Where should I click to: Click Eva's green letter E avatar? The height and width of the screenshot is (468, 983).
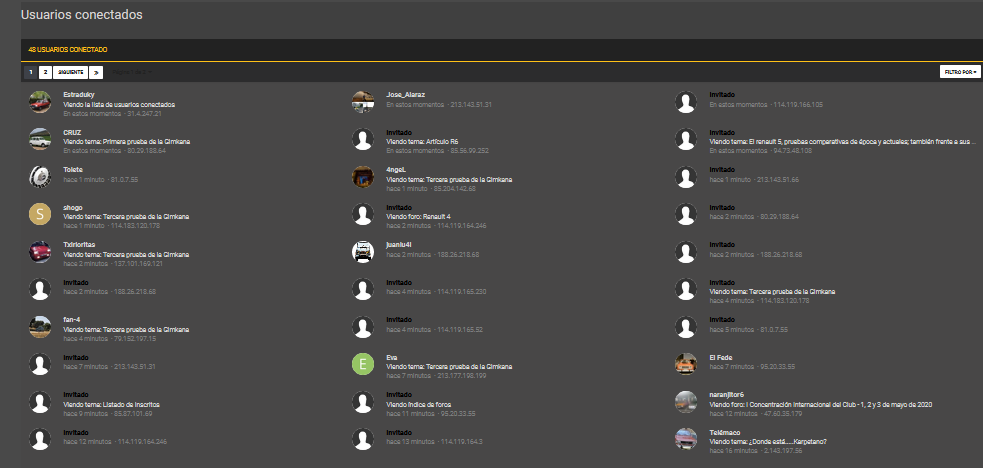(x=363, y=364)
